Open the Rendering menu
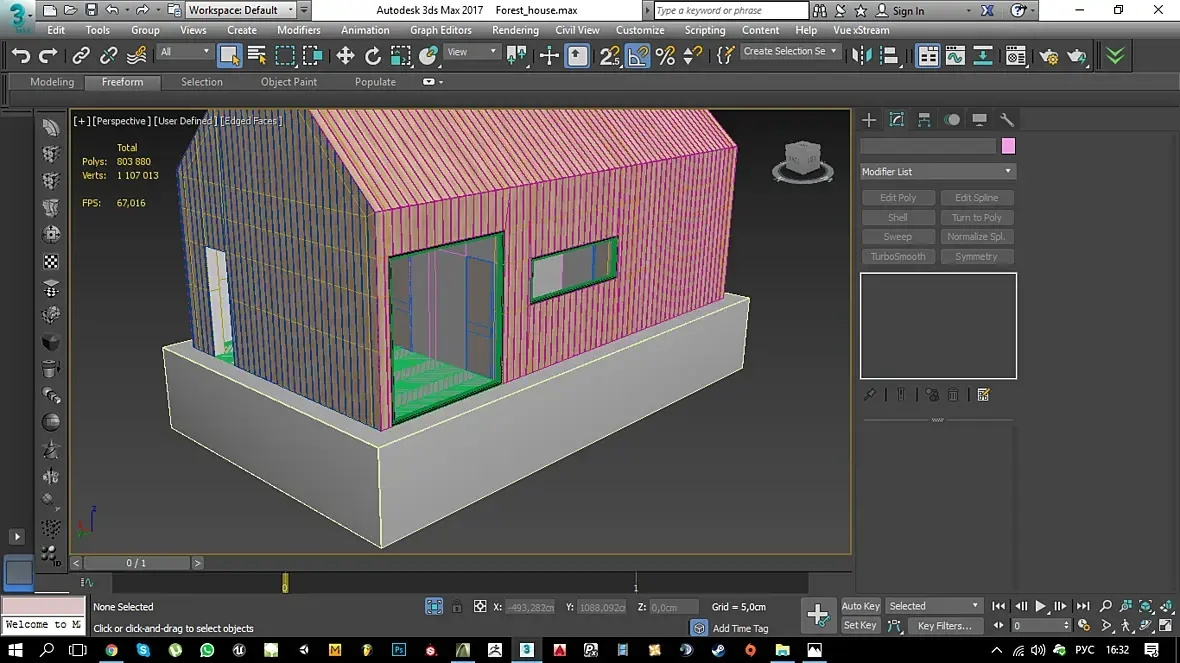 (515, 30)
